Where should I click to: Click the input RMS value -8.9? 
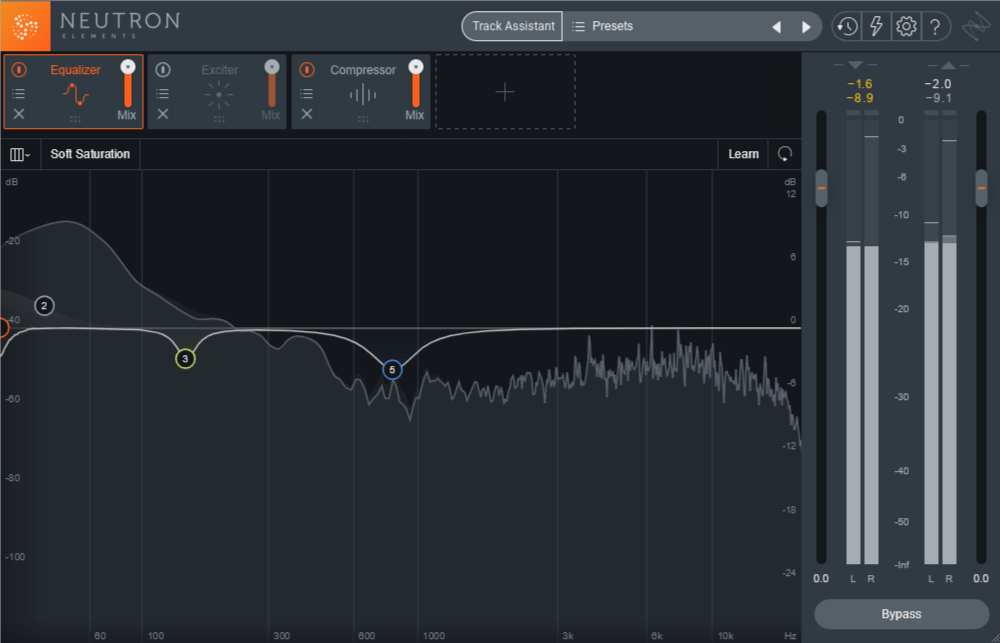[x=860, y=98]
